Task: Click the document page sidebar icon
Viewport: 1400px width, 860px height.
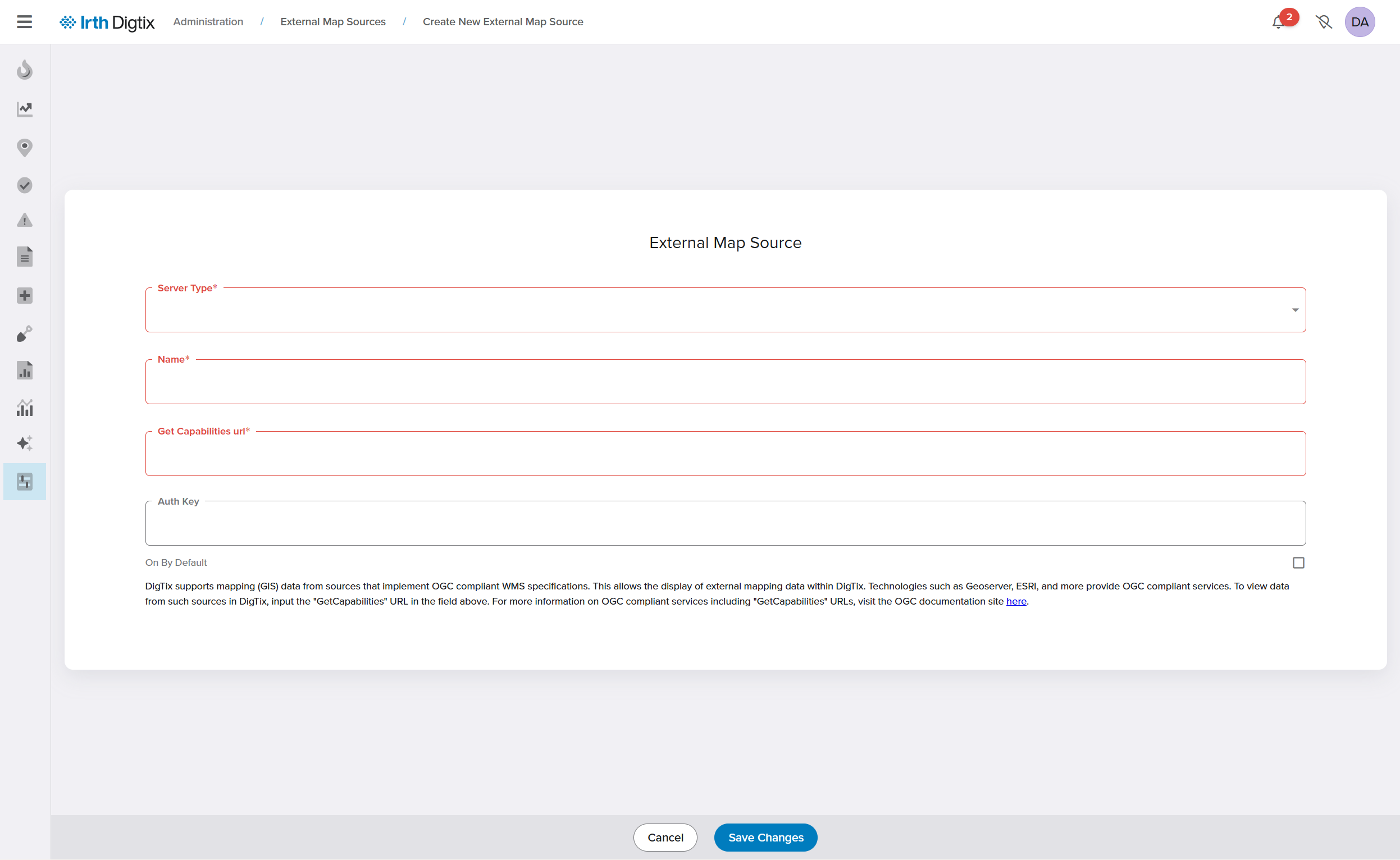Action: pyautogui.click(x=25, y=257)
